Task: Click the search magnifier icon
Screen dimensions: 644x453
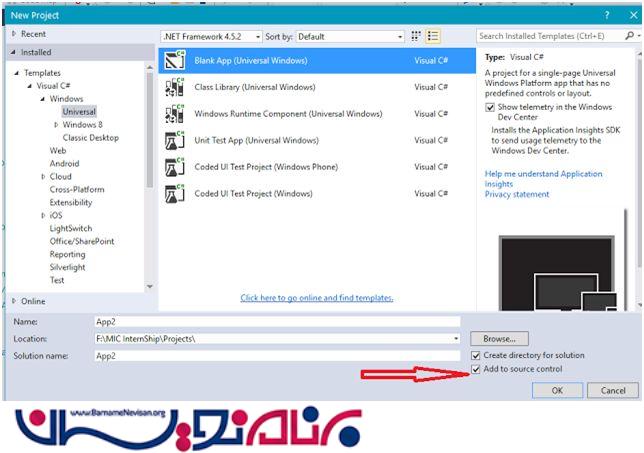Action: [x=630, y=36]
